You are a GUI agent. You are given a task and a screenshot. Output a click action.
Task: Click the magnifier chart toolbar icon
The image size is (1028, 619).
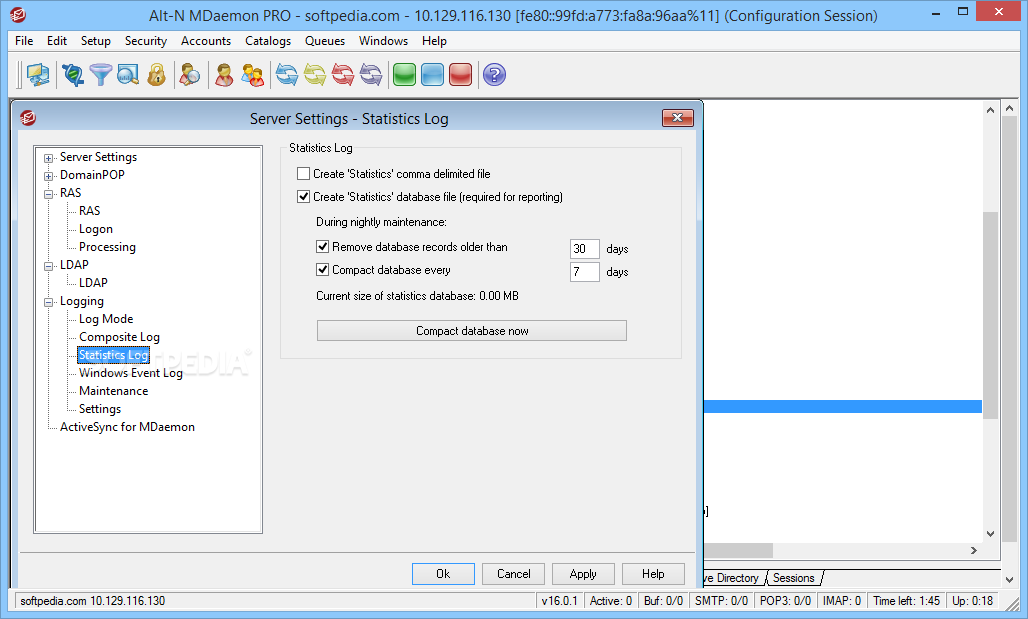click(x=128, y=75)
